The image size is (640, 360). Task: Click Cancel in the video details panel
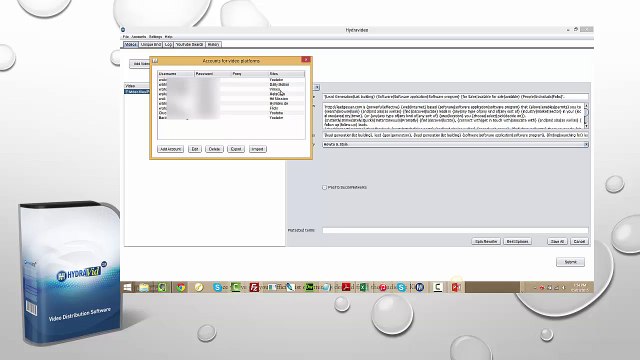579,241
